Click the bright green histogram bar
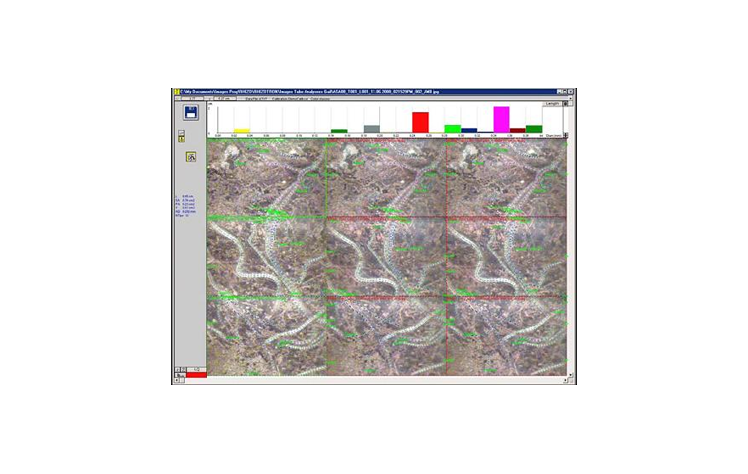 click(453, 128)
